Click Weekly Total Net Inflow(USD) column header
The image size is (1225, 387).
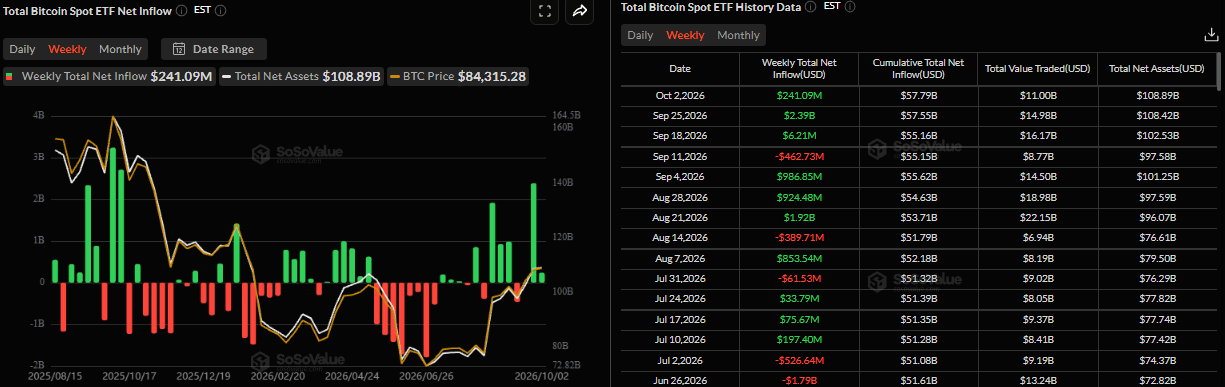798,69
